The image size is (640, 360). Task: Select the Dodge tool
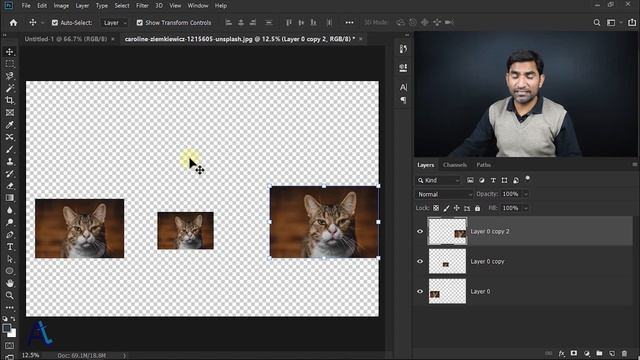coord(9,222)
